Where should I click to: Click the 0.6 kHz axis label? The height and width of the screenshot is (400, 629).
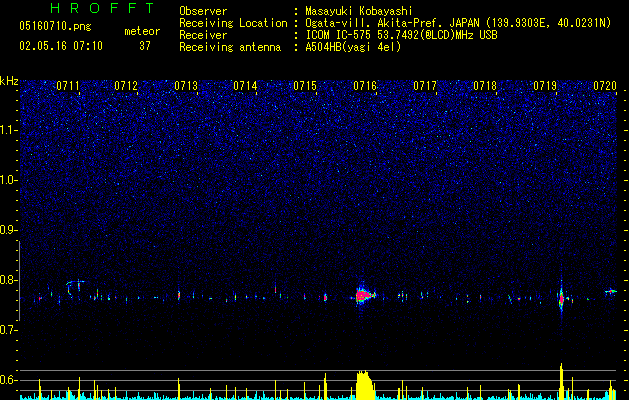(x=9, y=380)
